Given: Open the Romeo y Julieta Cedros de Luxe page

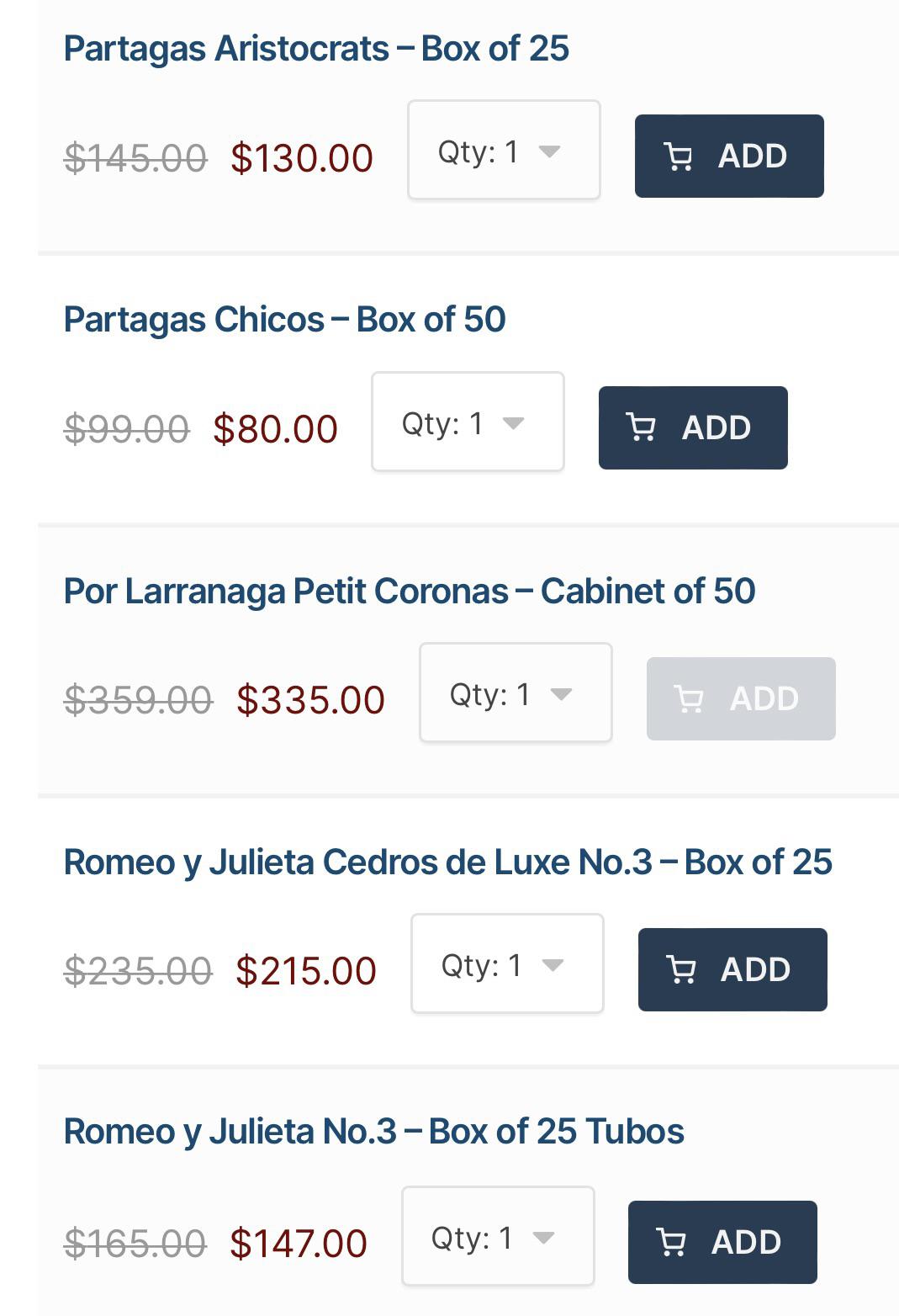Looking at the screenshot, I should tap(447, 861).
